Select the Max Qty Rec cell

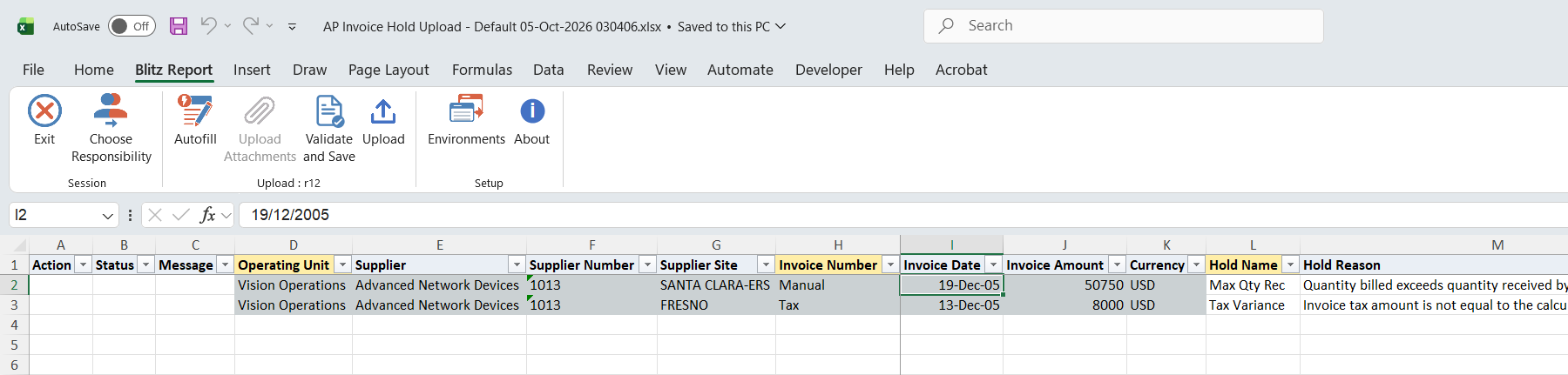(1253, 285)
